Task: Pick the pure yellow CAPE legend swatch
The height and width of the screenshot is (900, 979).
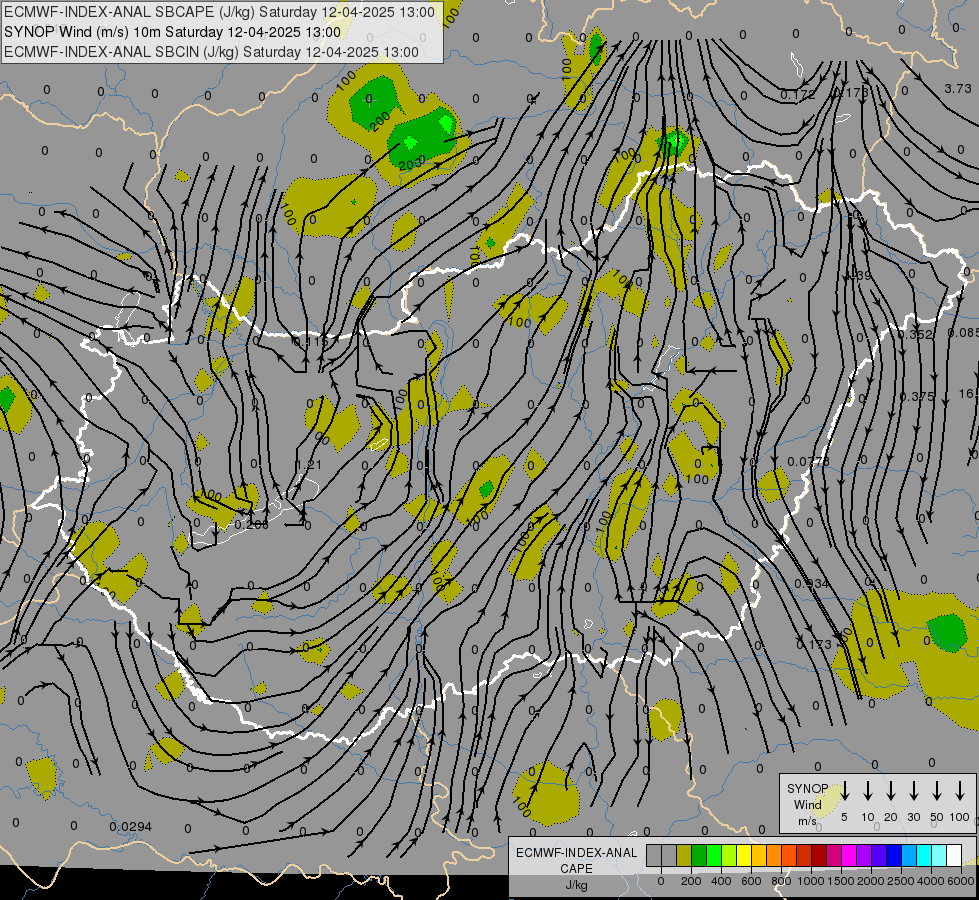Action: (744, 855)
